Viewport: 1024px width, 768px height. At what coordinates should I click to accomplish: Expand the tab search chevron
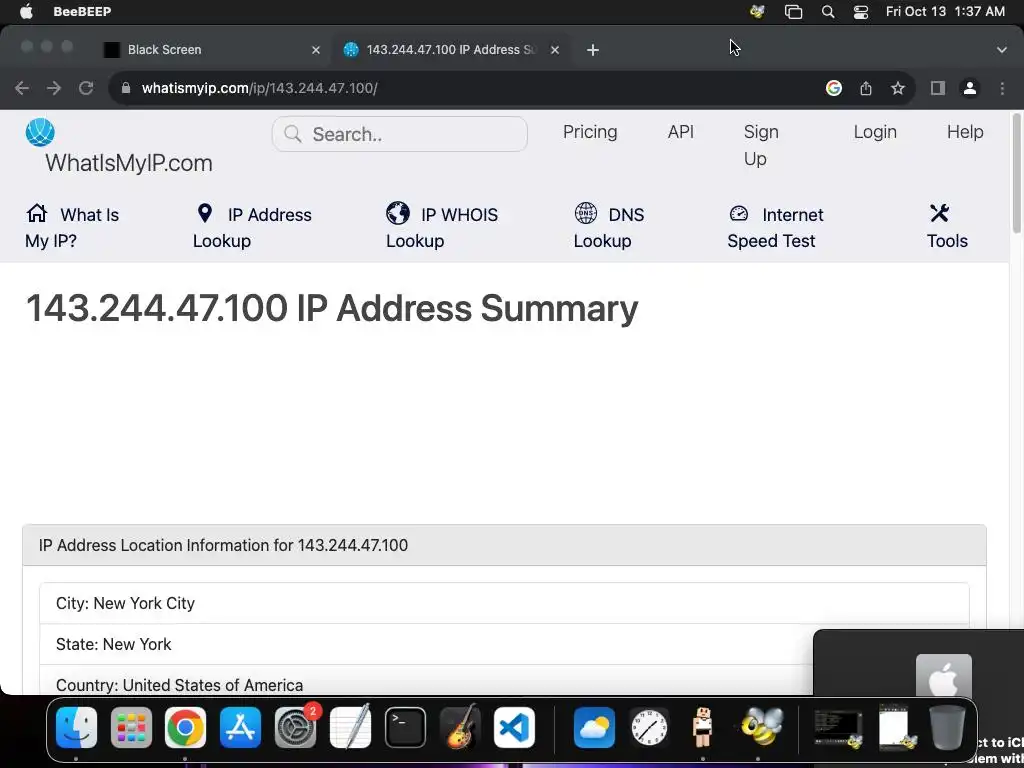(1002, 50)
